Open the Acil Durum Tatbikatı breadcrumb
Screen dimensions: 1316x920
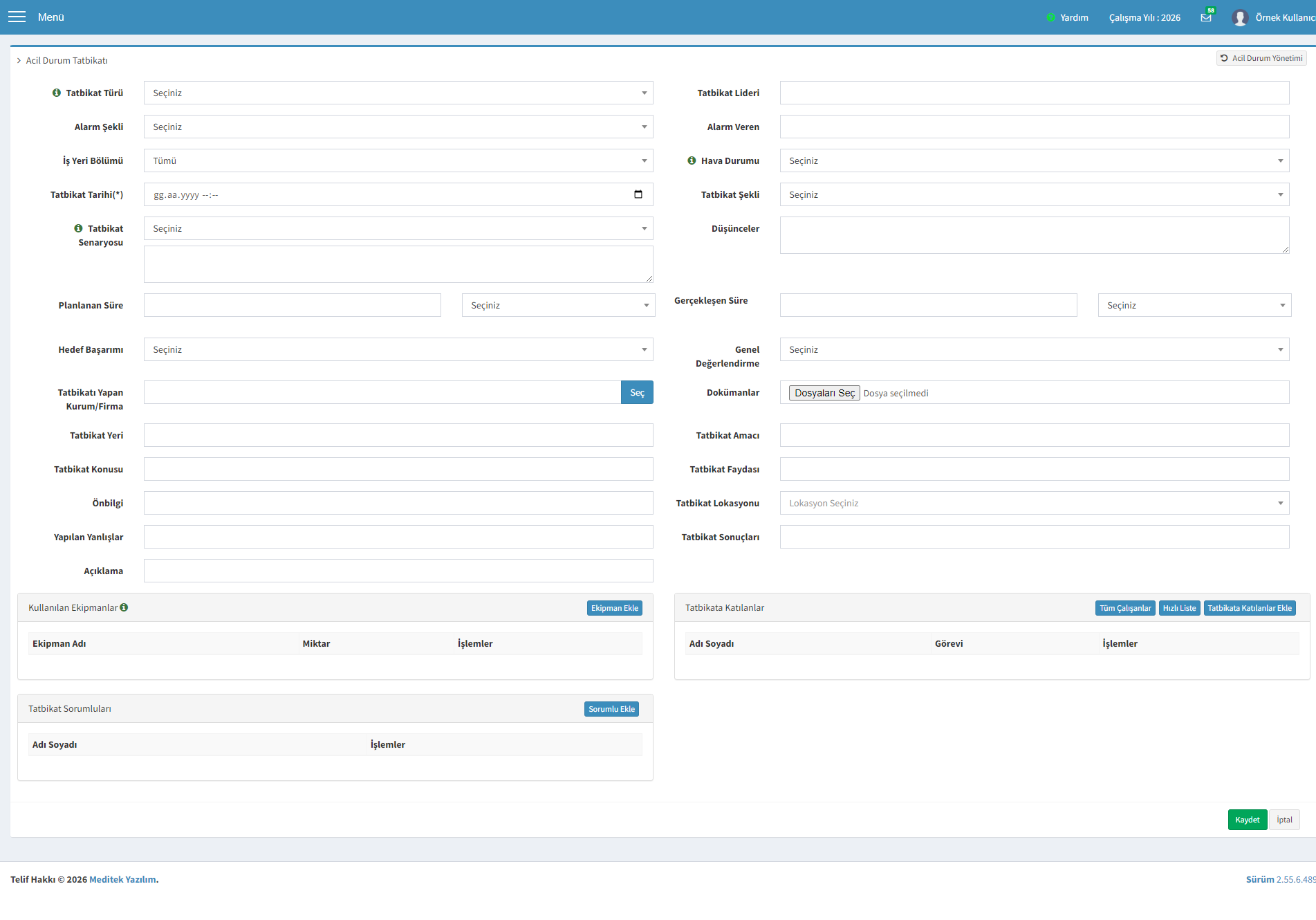66,60
